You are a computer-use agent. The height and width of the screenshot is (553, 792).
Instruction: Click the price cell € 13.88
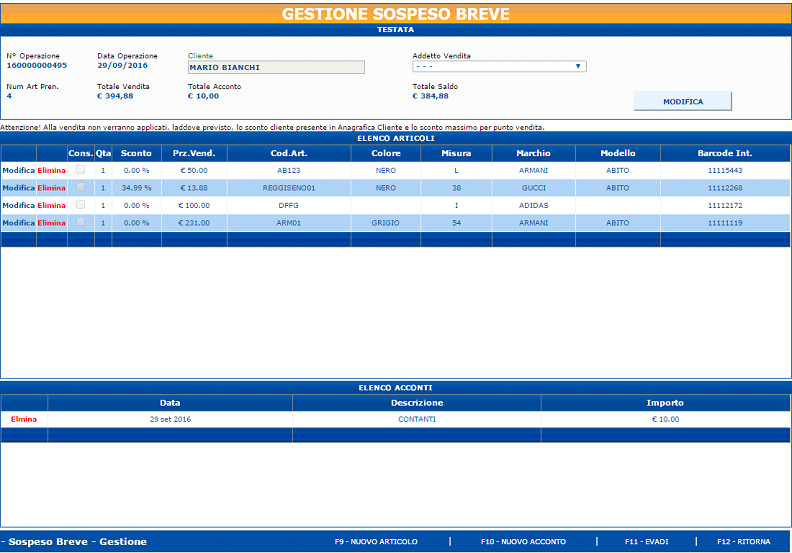pos(194,188)
